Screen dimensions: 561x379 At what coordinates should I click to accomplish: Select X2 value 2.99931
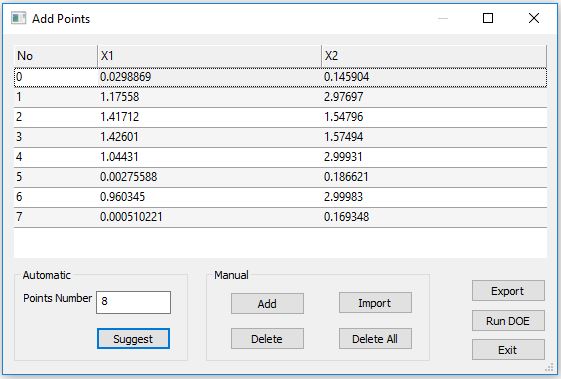point(343,157)
